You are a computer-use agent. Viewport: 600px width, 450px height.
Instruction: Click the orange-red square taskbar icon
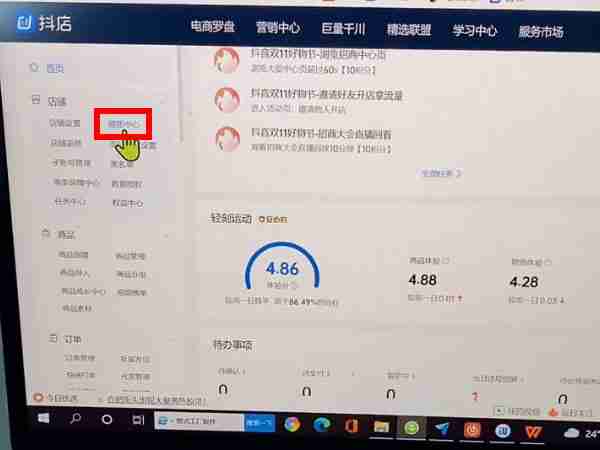coord(472,430)
